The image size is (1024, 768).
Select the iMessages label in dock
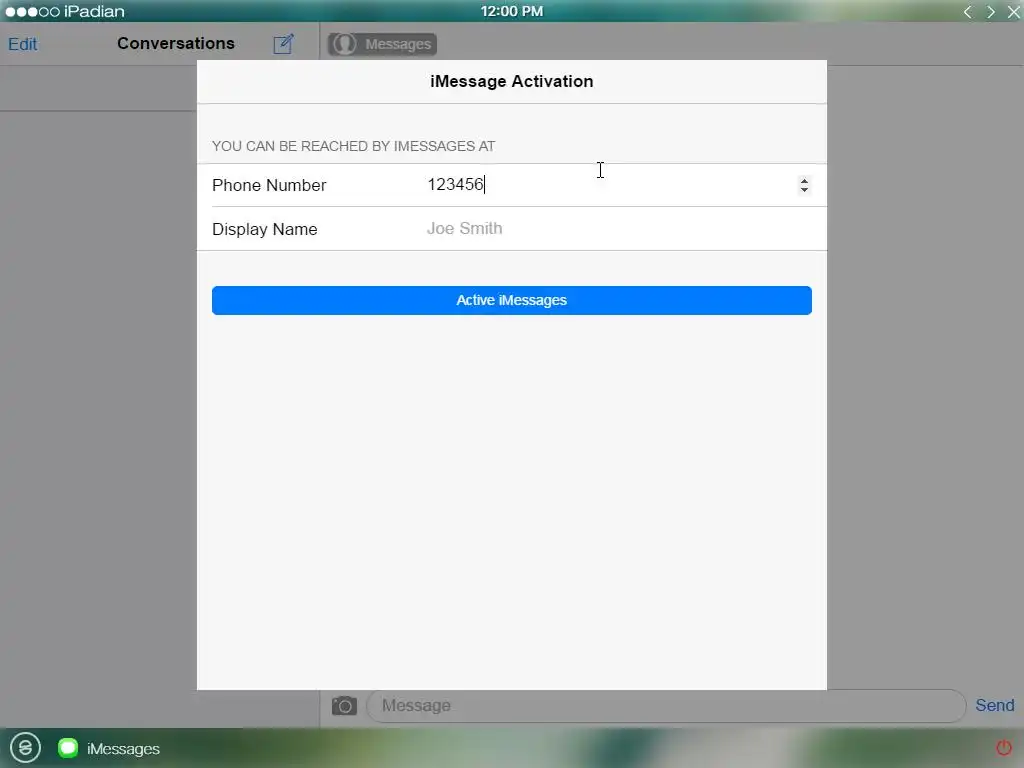tap(123, 748)
